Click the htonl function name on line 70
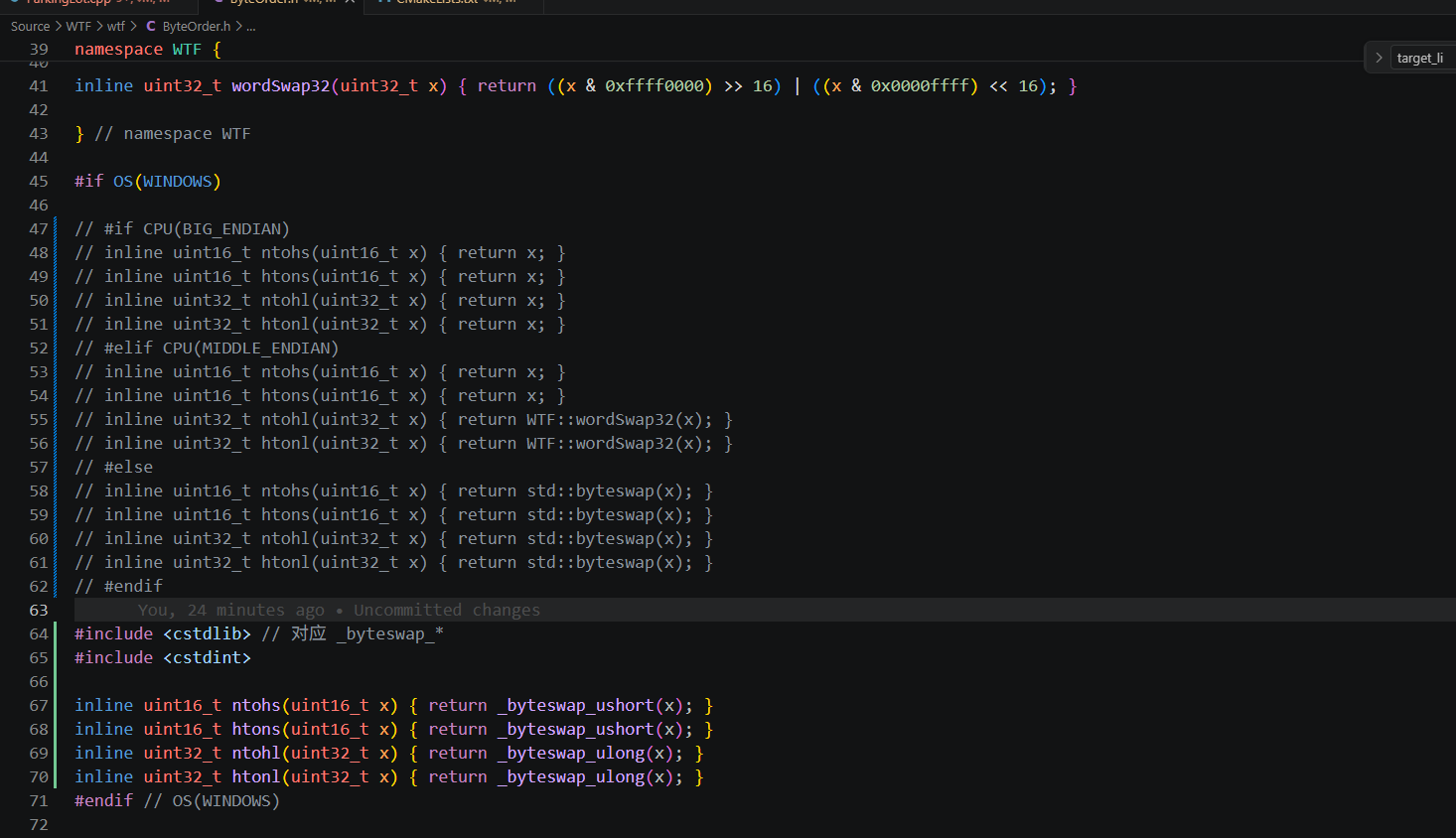 point(256,777)
